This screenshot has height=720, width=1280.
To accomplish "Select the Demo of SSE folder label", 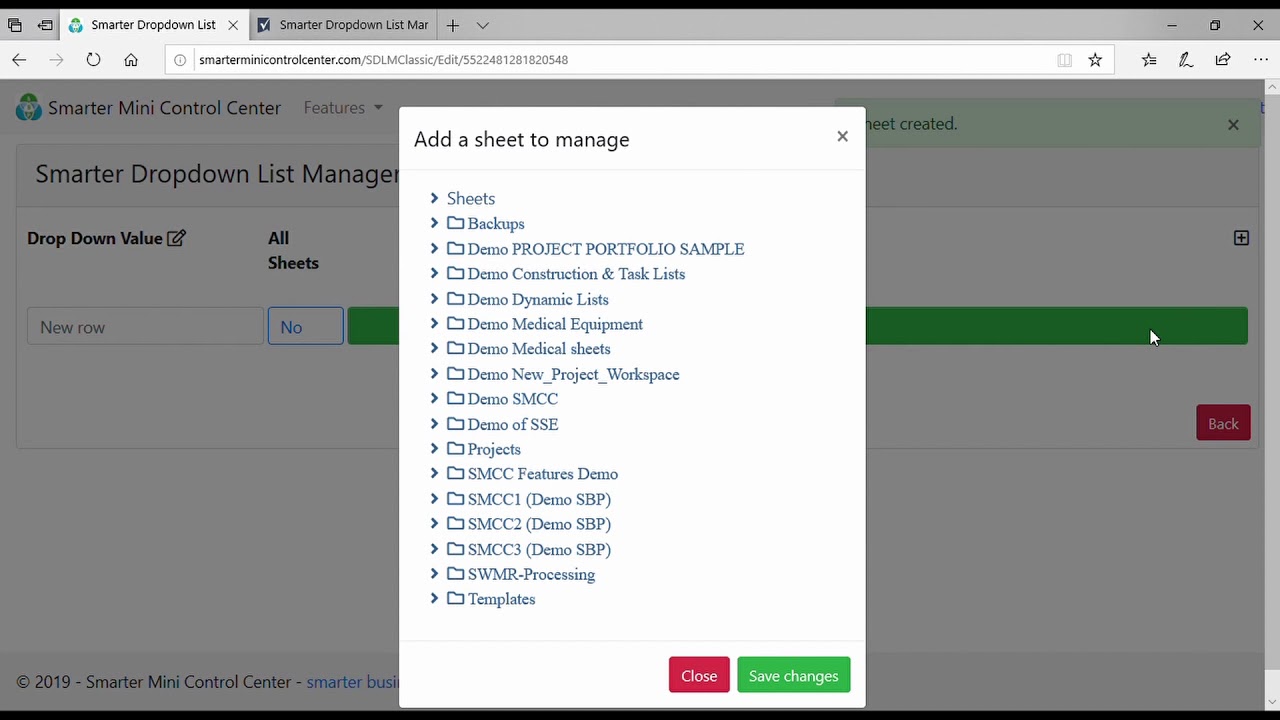I will tap(513, 424).
